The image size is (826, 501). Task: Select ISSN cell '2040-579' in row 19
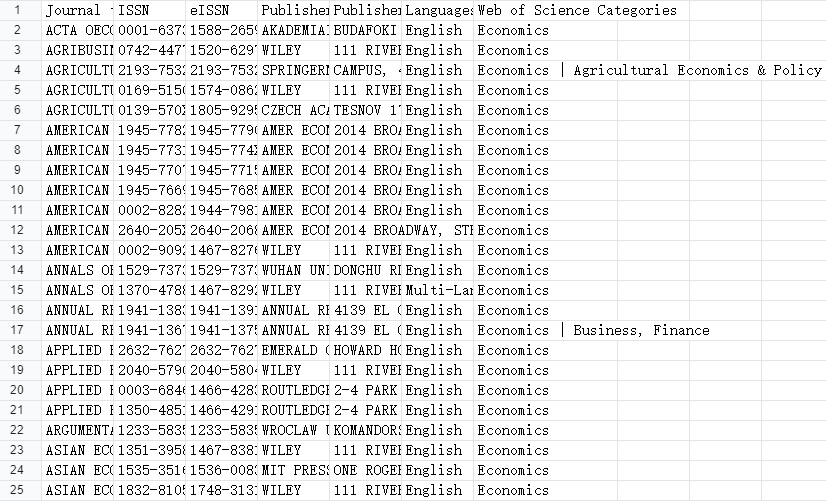click(150, 370)
